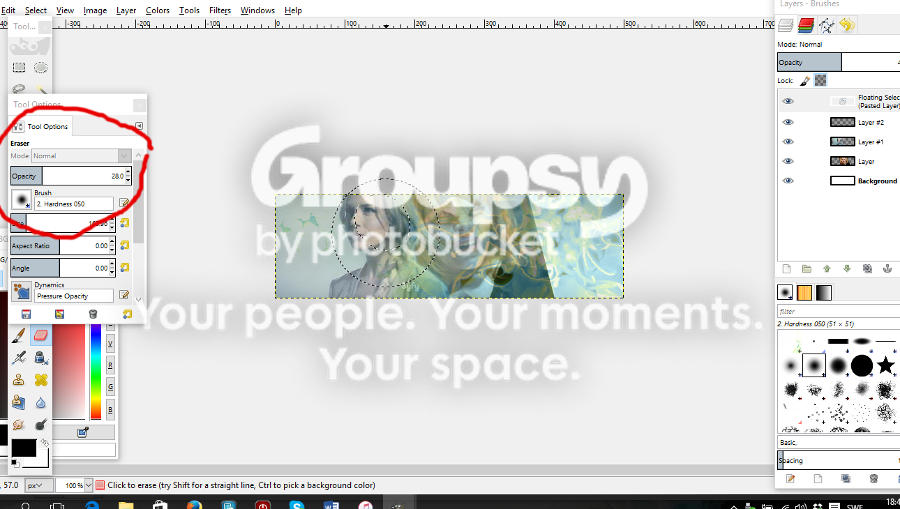Swap foreground and background colors
Viewport: 900px width, 509px height.
click(45, 442)
